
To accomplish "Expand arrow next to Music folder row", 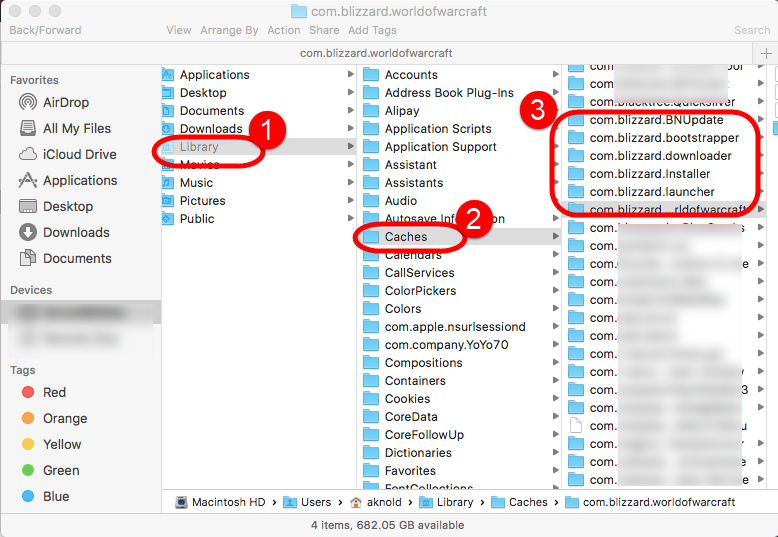I will click(x=350, y=183).
